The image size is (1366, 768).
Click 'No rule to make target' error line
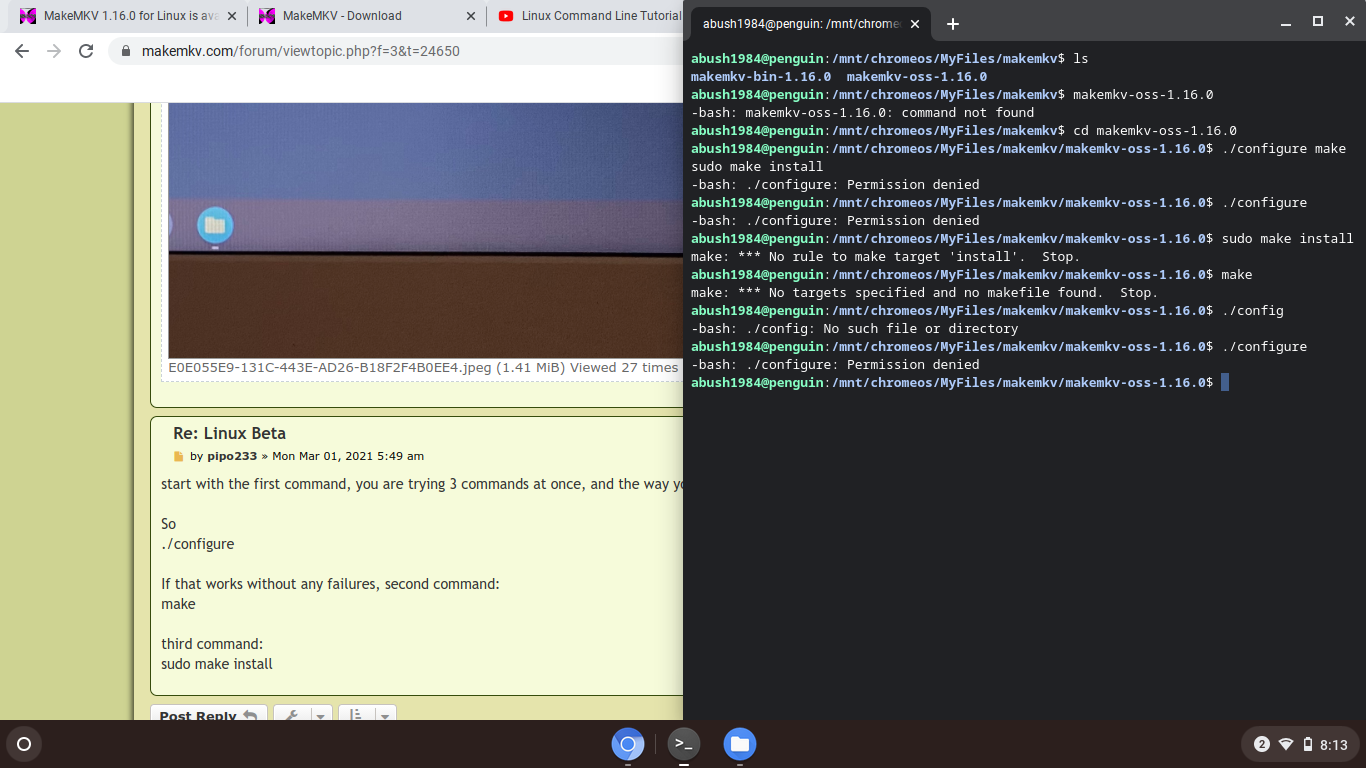tap(885, 256)
